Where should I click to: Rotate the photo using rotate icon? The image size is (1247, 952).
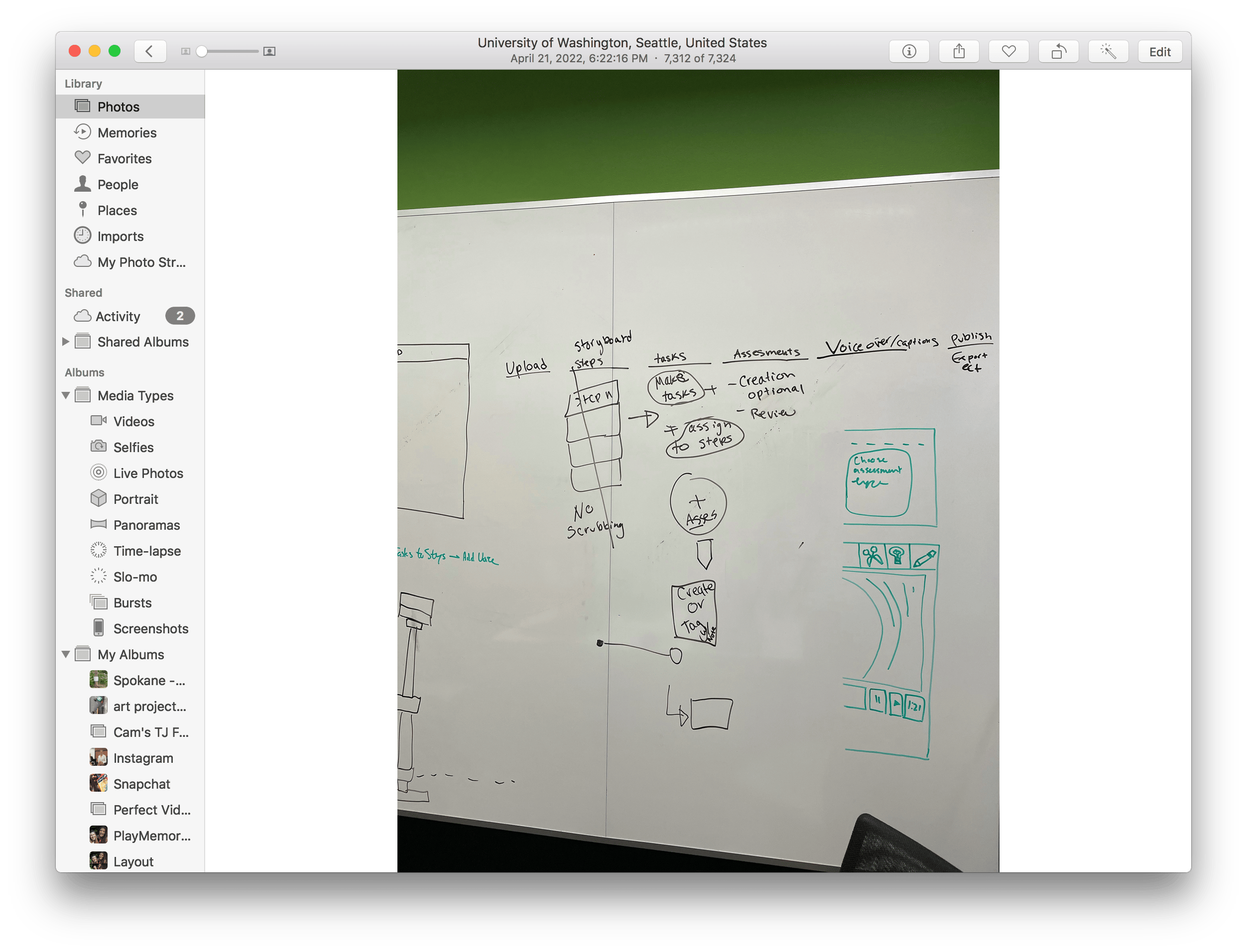tap(1058, 52)
